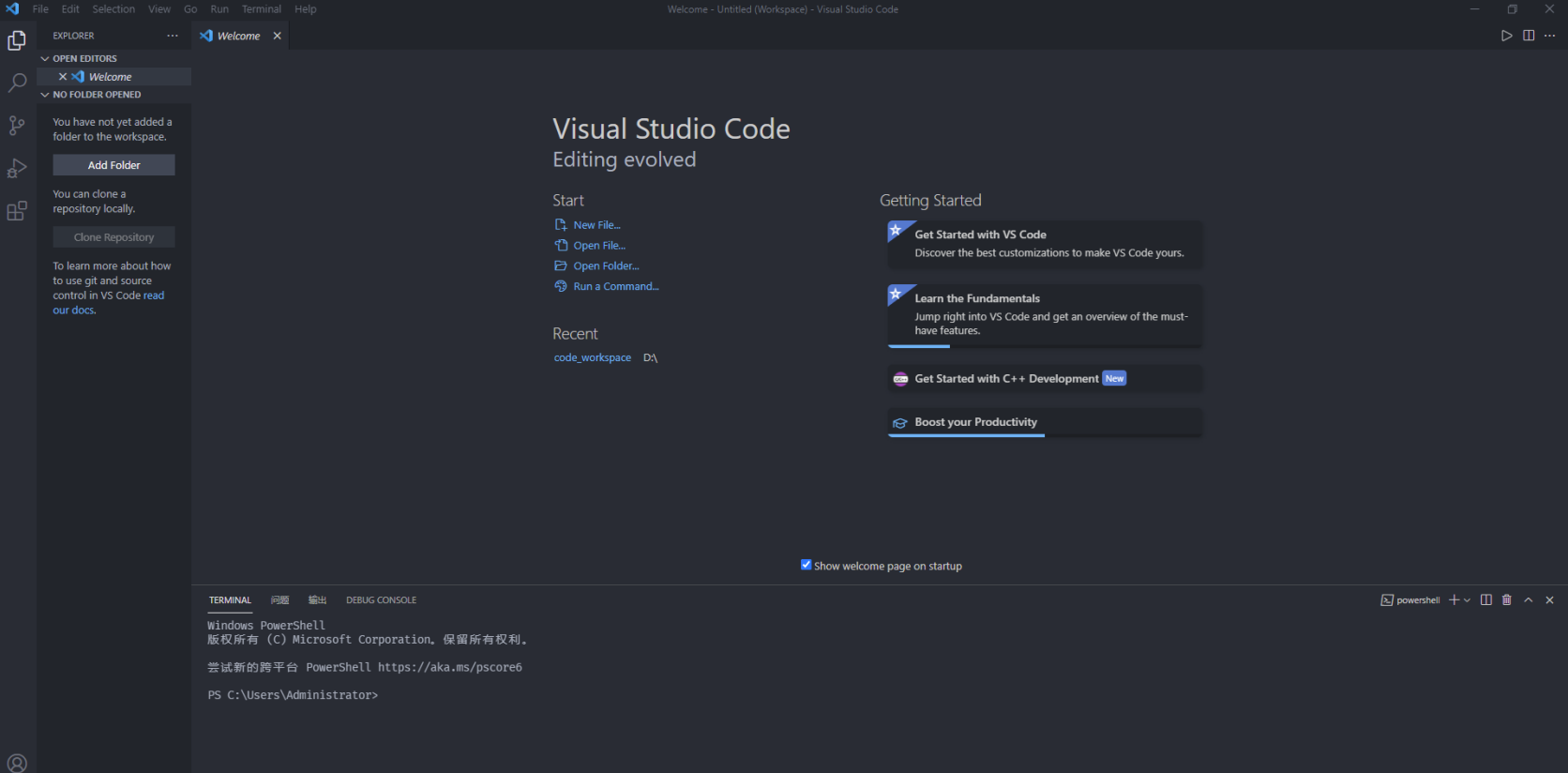Open Explorer more actions ellipsis

tap(173, 36)
